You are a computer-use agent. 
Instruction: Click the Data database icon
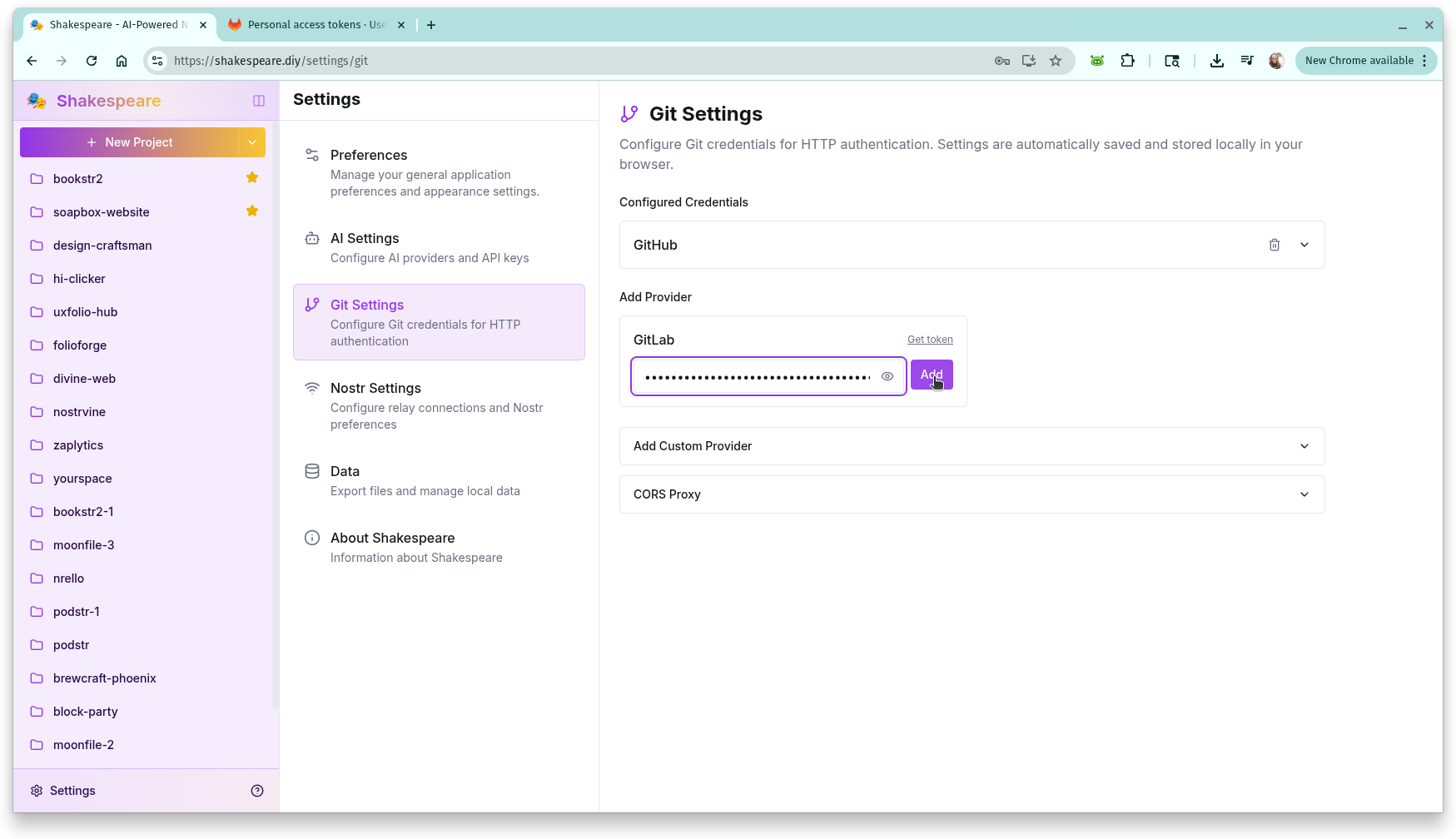[312, 471]
